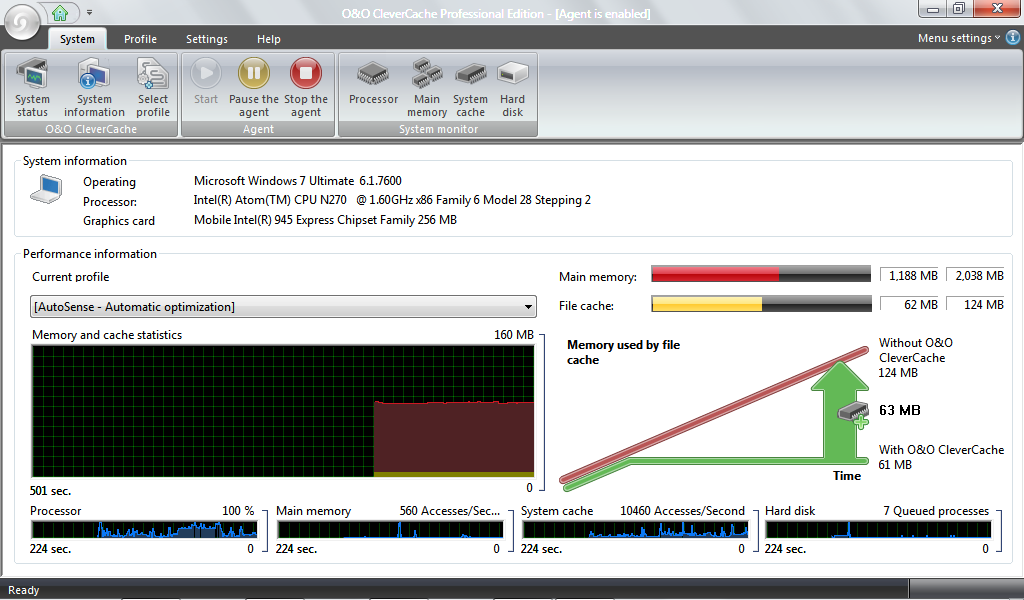
Task: Click the System cache accesses mini graph
Action: (x=634, y=529)
